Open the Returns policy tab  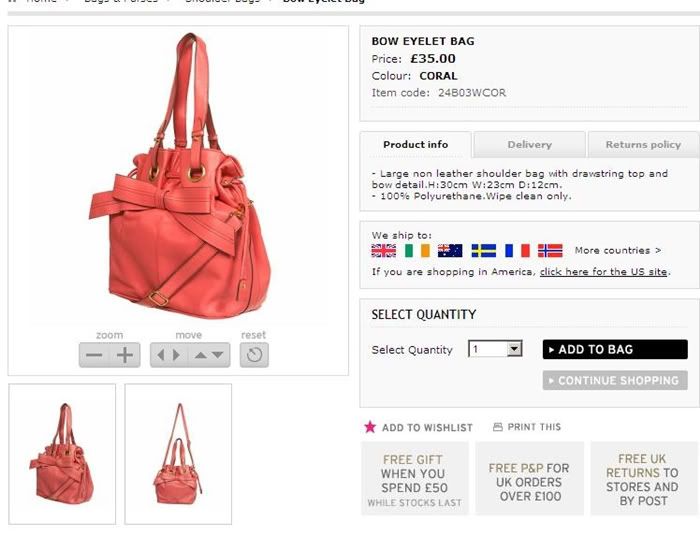[x=643, y=145]
